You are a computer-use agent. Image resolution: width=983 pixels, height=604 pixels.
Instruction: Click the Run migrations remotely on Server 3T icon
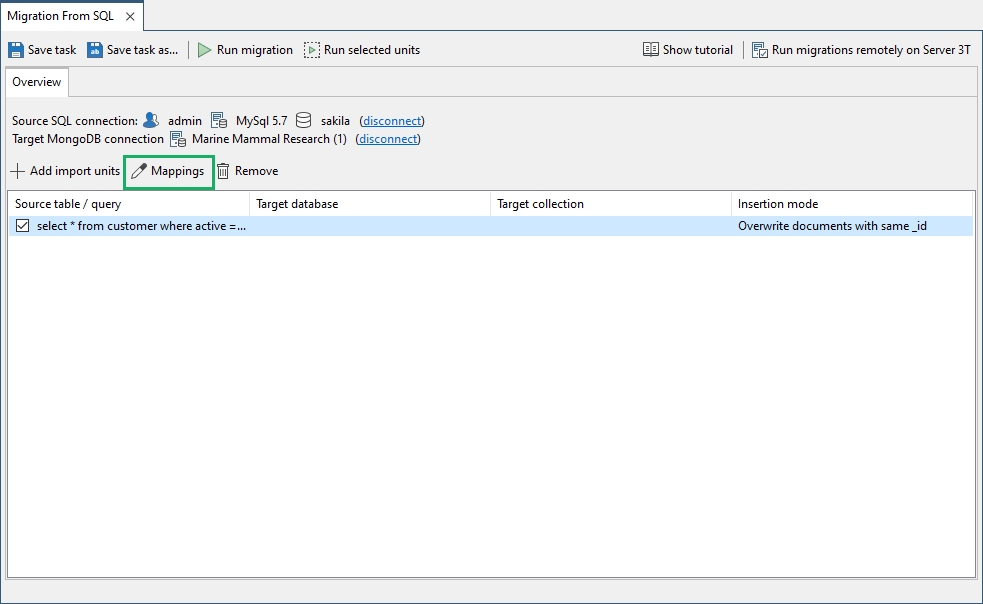click(760, 50)
